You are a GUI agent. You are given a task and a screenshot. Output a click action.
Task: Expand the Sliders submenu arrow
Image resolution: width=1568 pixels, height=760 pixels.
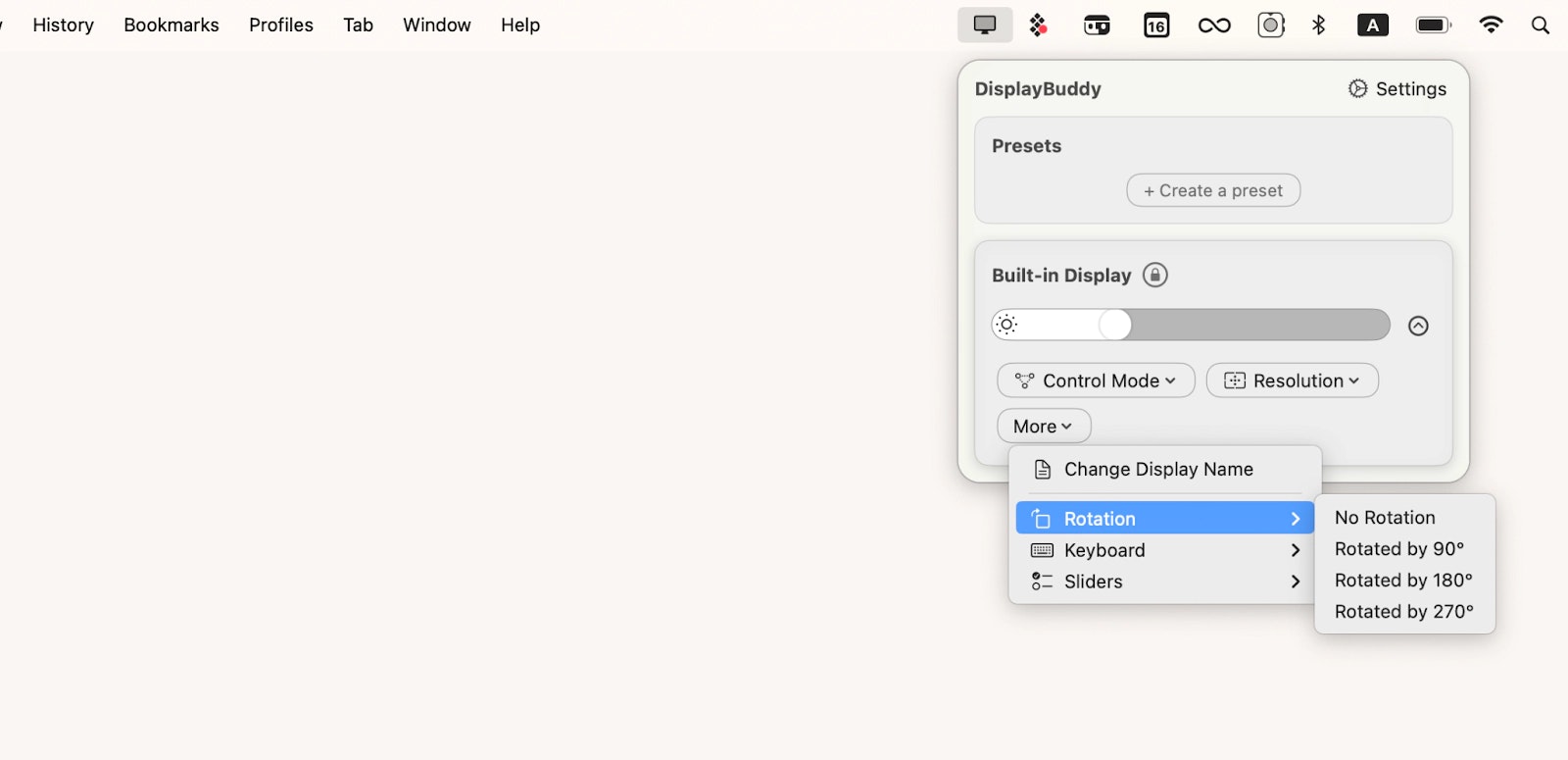pos(1296,582)
